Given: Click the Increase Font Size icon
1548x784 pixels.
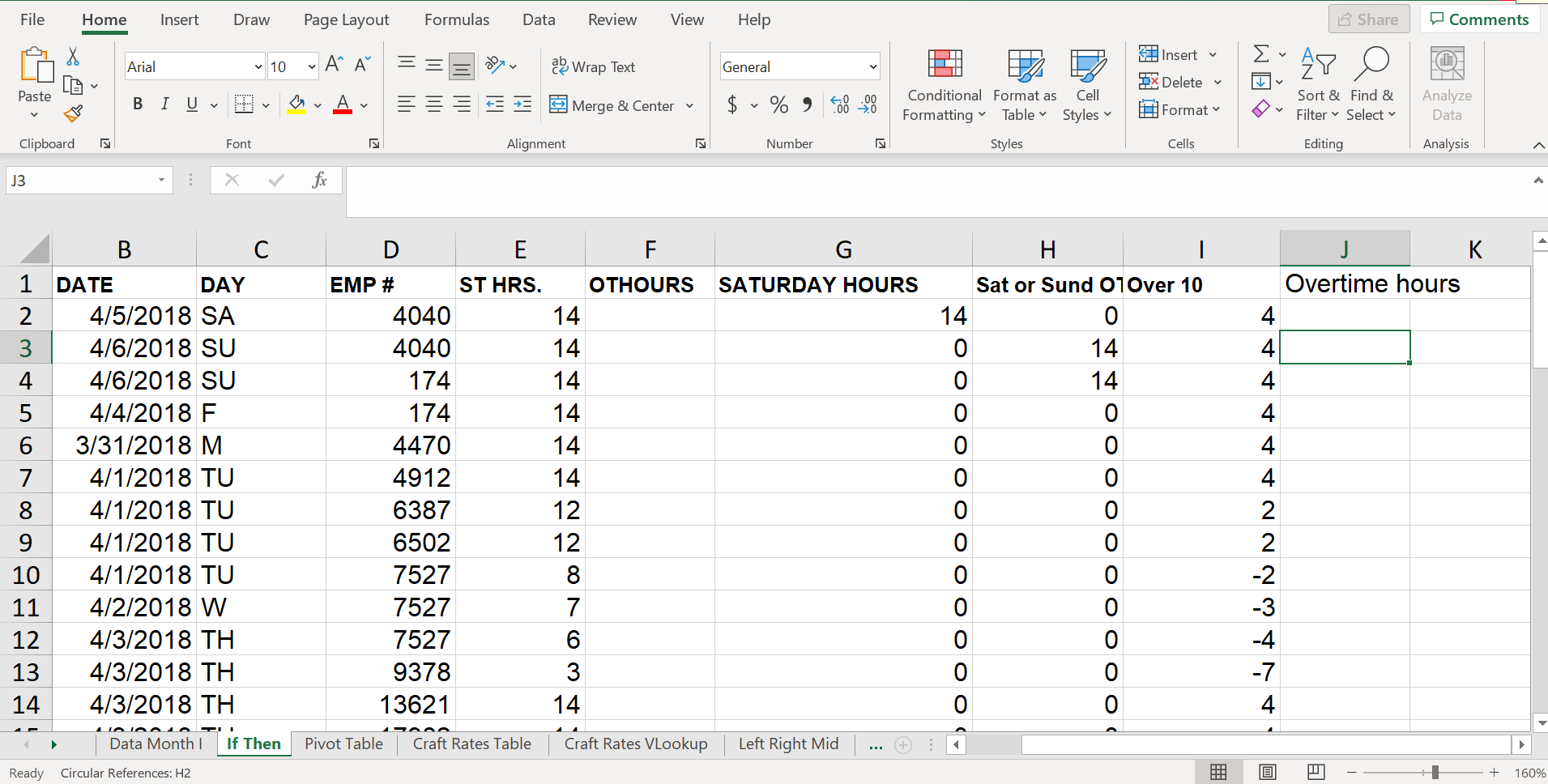Looking at the screenshot, I should pyautogui.click(x=333, y=66).
